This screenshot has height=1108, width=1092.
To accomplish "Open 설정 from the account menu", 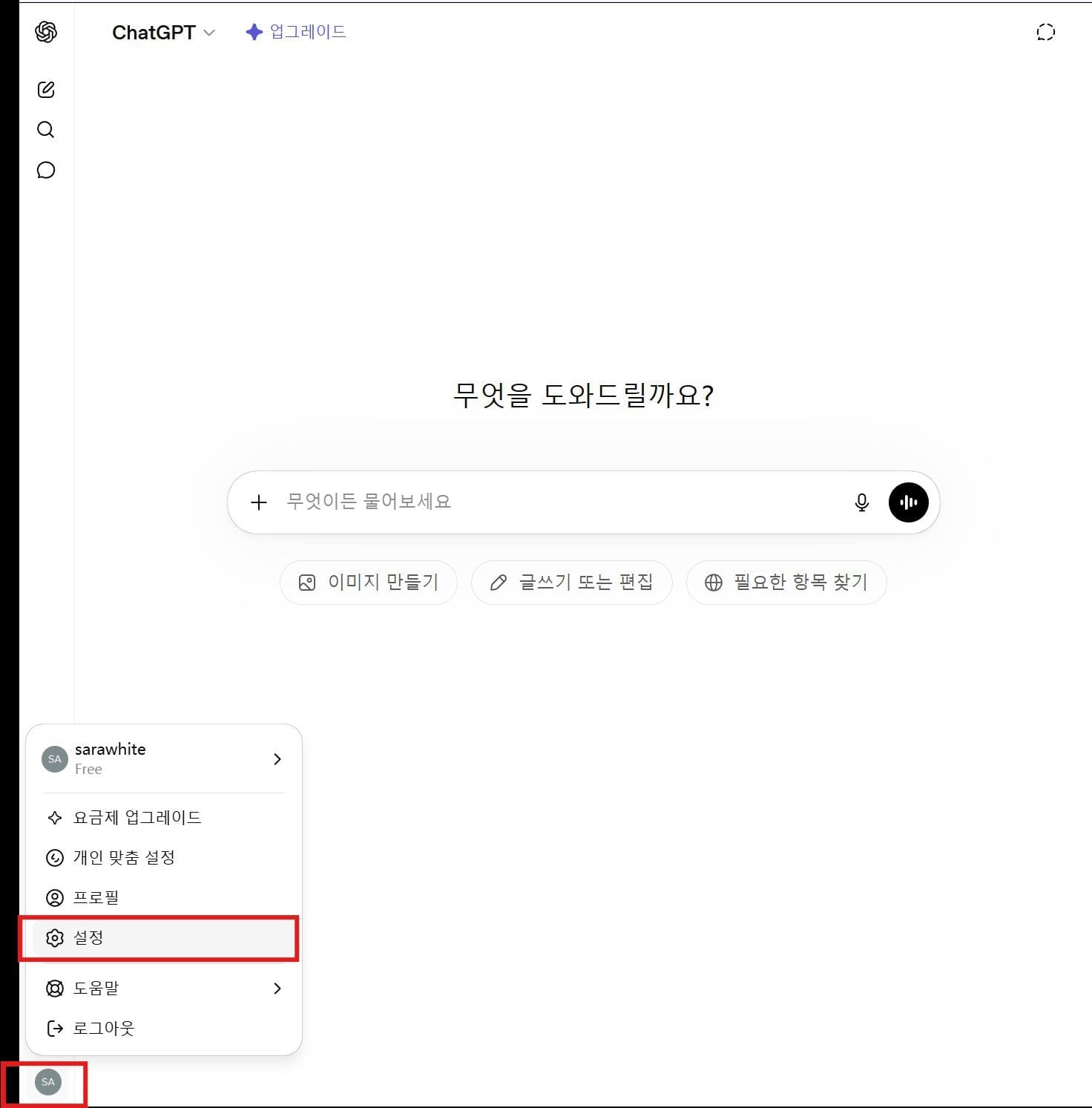I will pyautogui.click(x=163, y=938).
